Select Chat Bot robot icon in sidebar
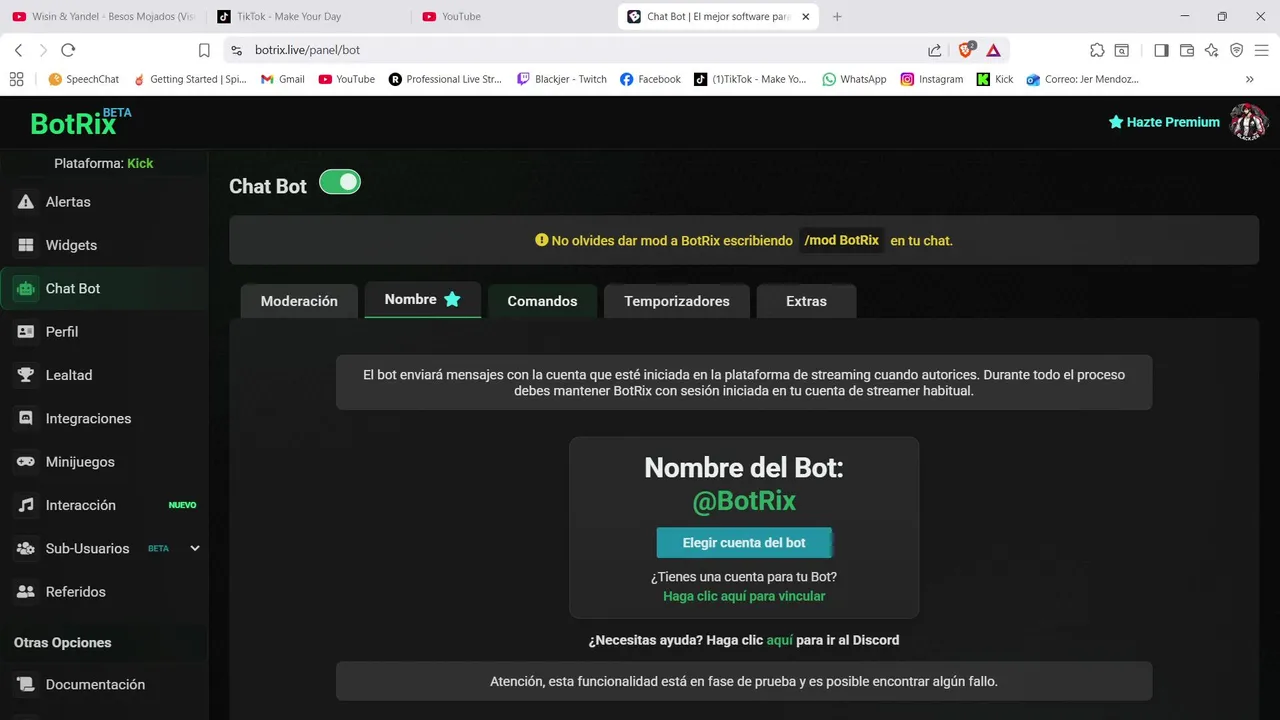 point(26,288)
